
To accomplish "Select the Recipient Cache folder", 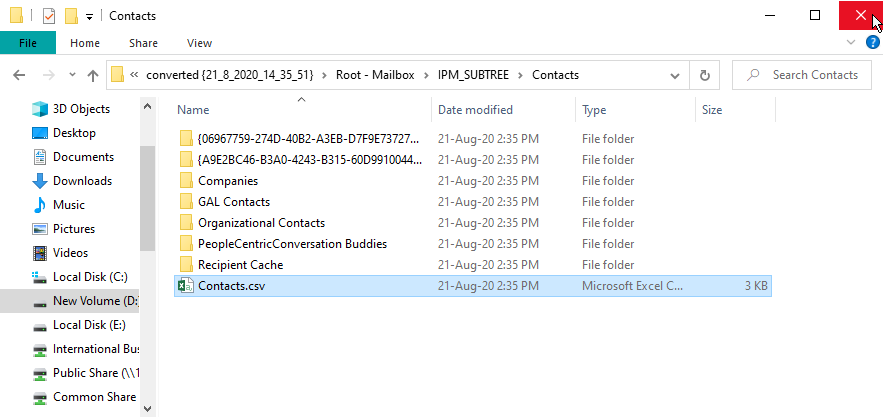I will [x=240, y=265].
